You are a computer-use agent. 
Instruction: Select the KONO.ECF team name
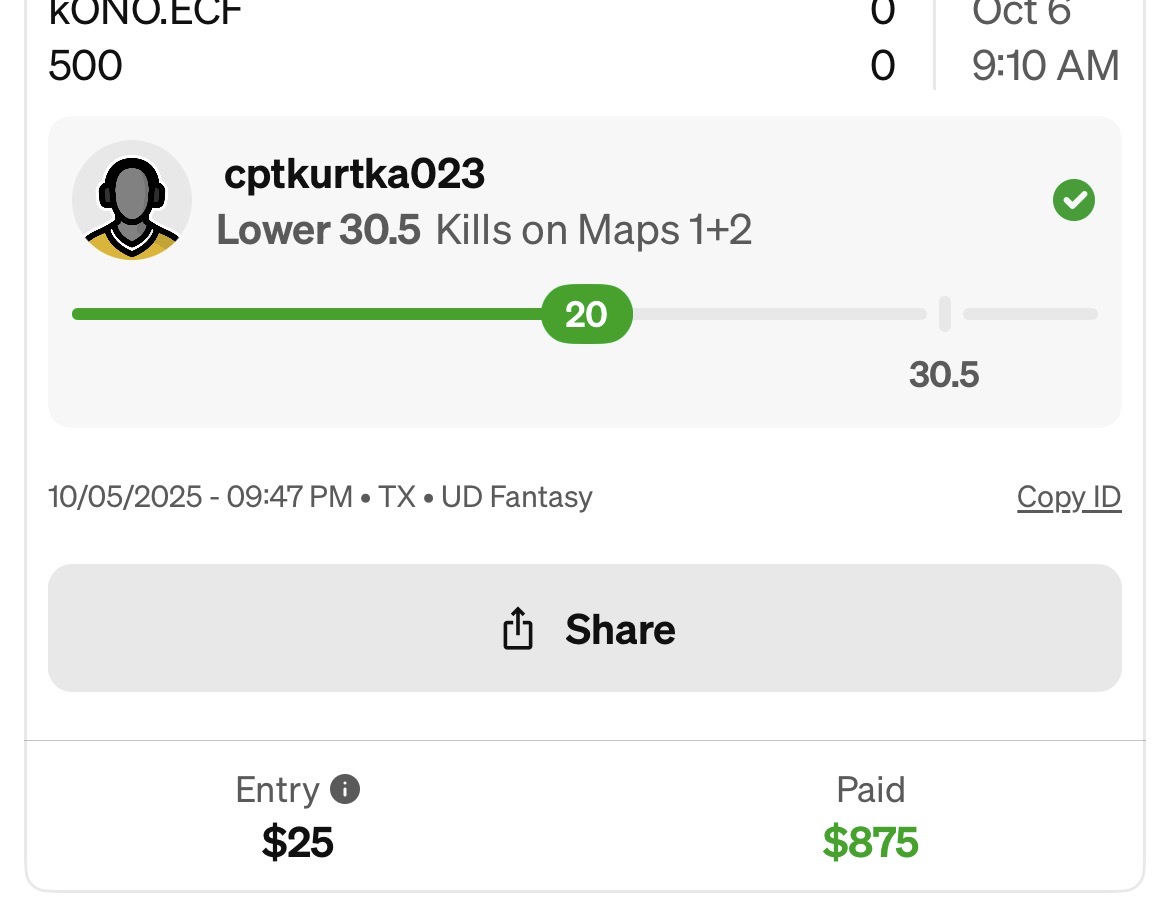[145, 14]
